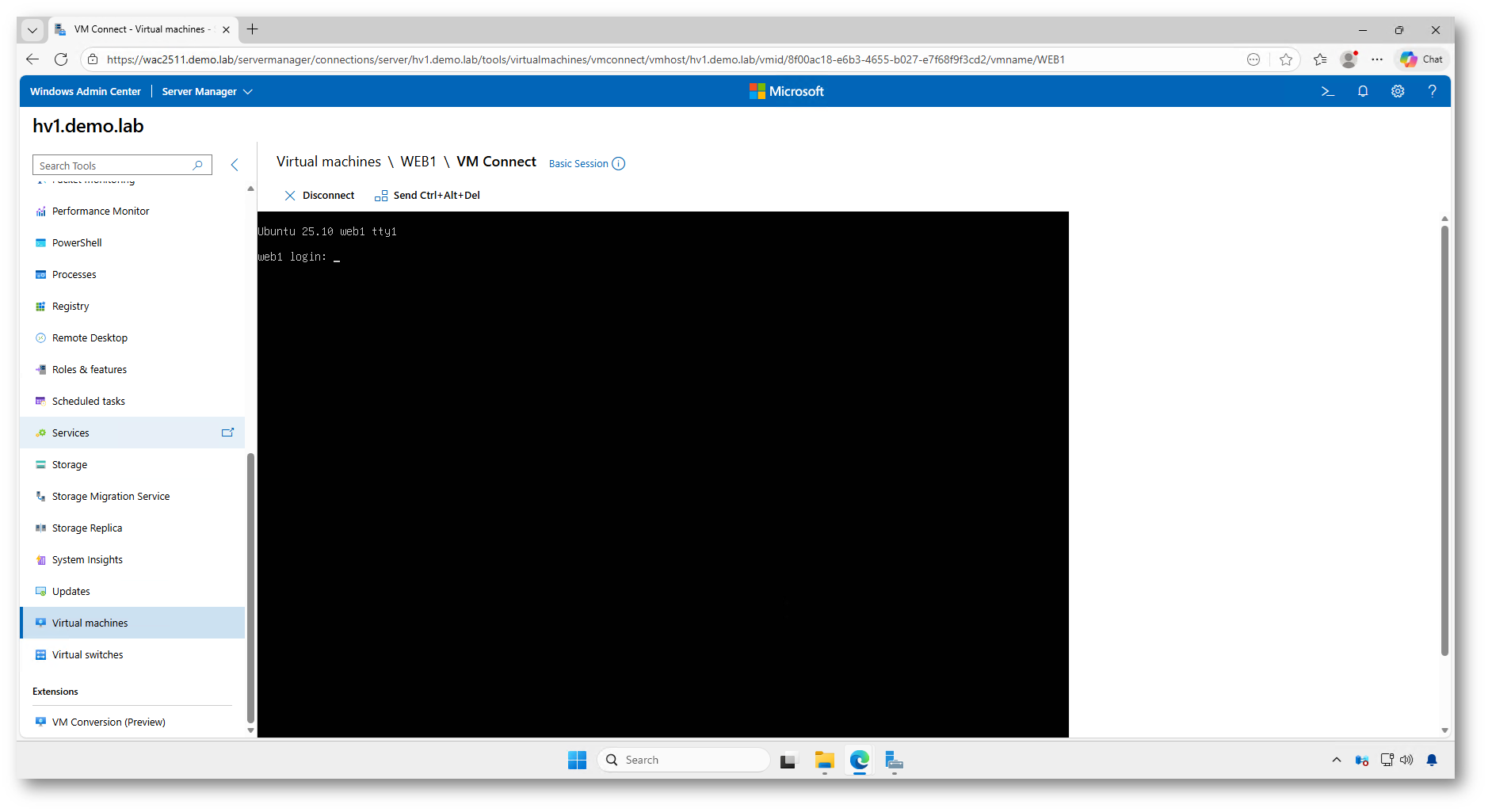The width and height of the screenshot is (1488, 812).
Task: Click the Copilot Chat button
Action: pos(1421,59)
